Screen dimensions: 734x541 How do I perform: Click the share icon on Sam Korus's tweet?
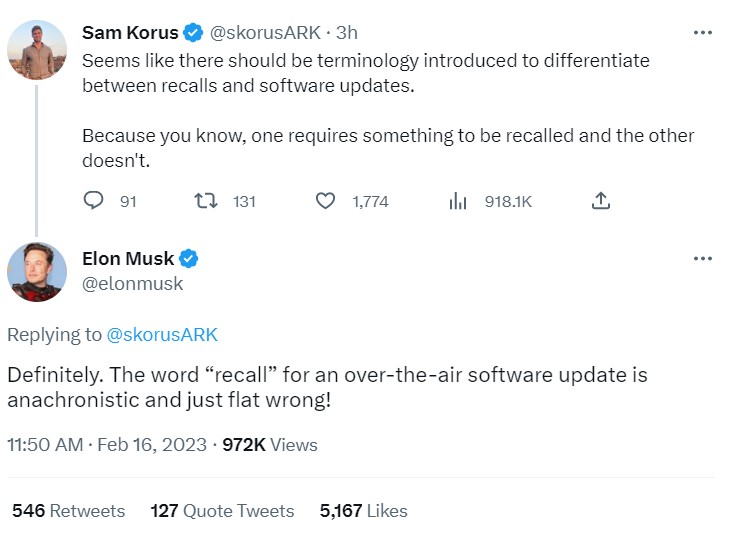pyautogui.click(x=600, y=201)
